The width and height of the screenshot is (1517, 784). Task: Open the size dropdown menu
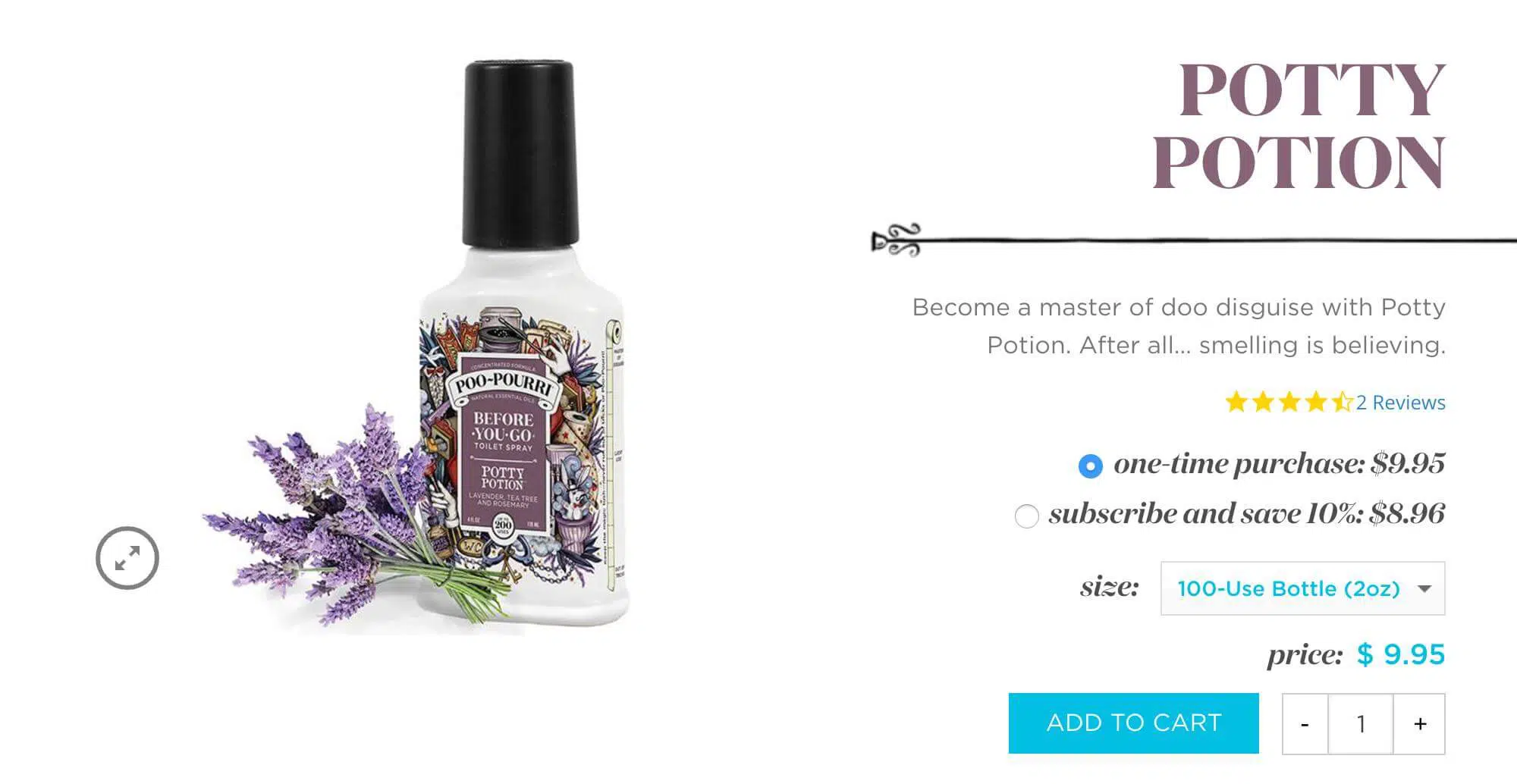tap(1302, 588)
